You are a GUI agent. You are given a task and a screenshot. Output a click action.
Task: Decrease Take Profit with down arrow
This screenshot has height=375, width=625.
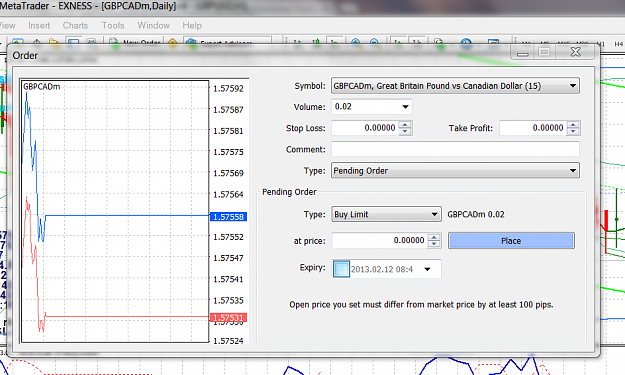pos(573,132)
